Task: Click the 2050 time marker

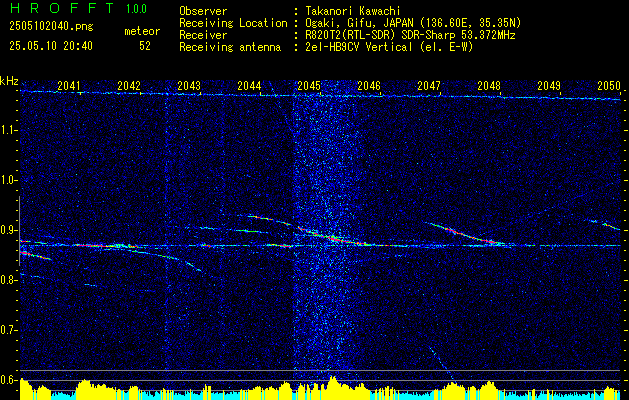Action: coord(609,85)
